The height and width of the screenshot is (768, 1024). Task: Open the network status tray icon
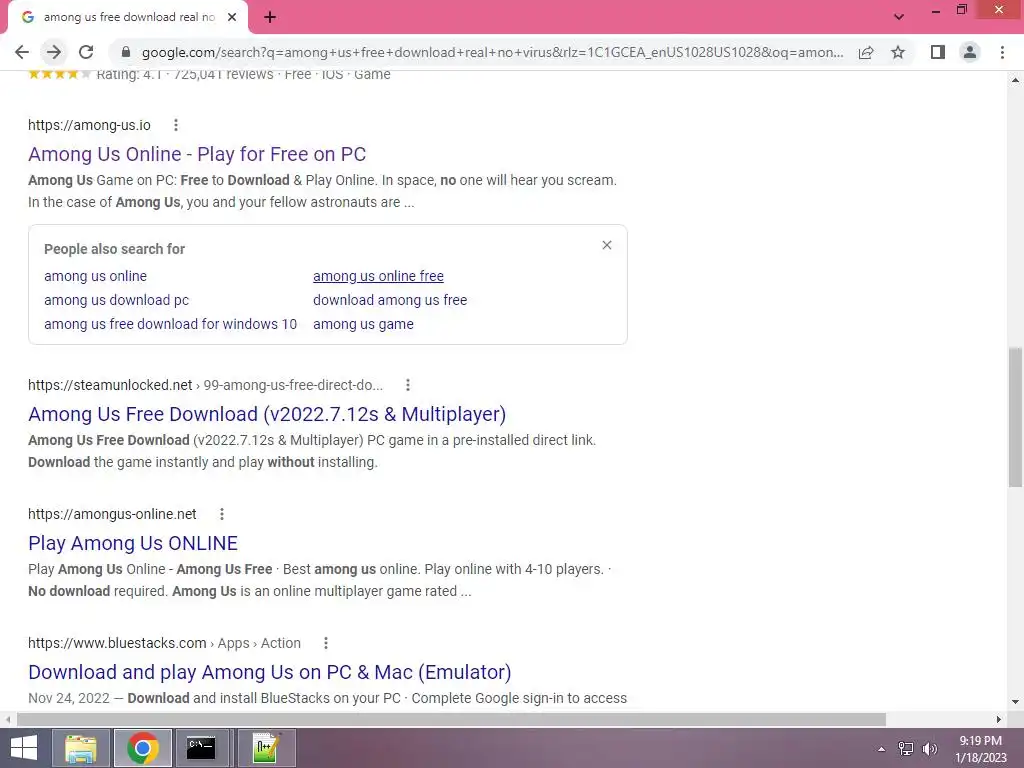pyautogui.click(x=906, y=749)
